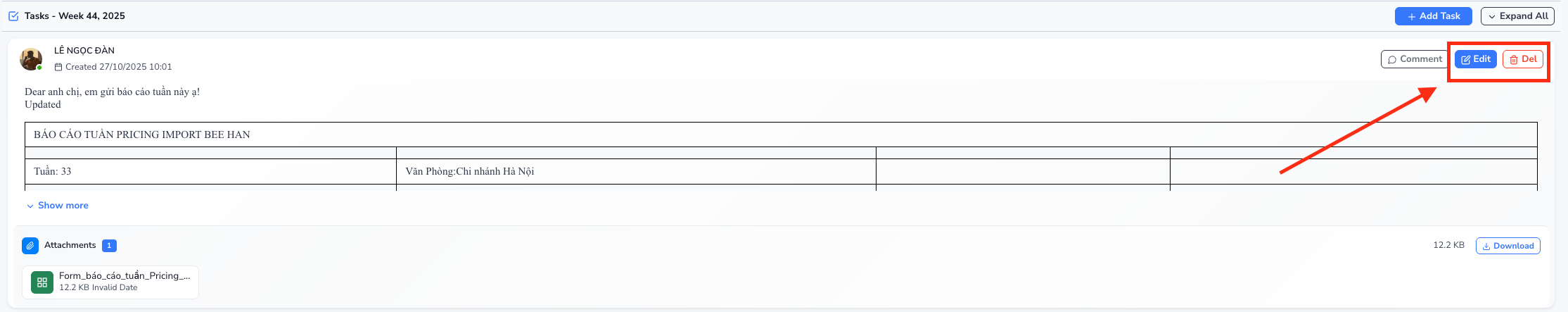The height and width of the screenshot is (312, 1568).
Task: Download the attachment file
Action: click(1508, 246)
